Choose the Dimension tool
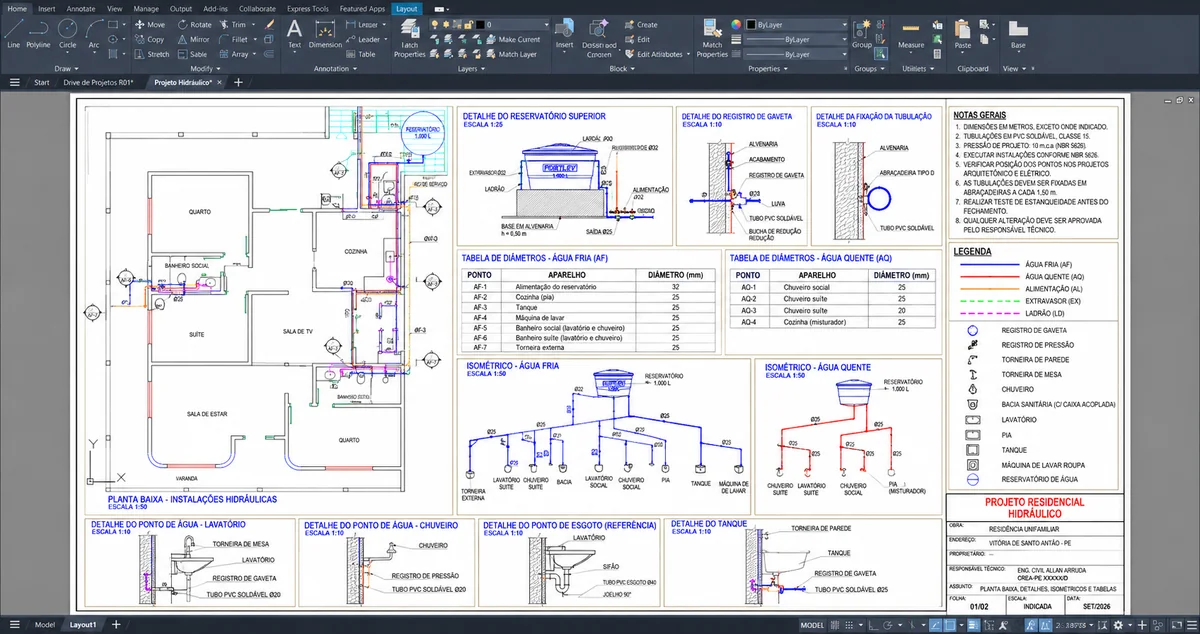The width and height of the screenshot is (1200, 634). click(325, 33)
